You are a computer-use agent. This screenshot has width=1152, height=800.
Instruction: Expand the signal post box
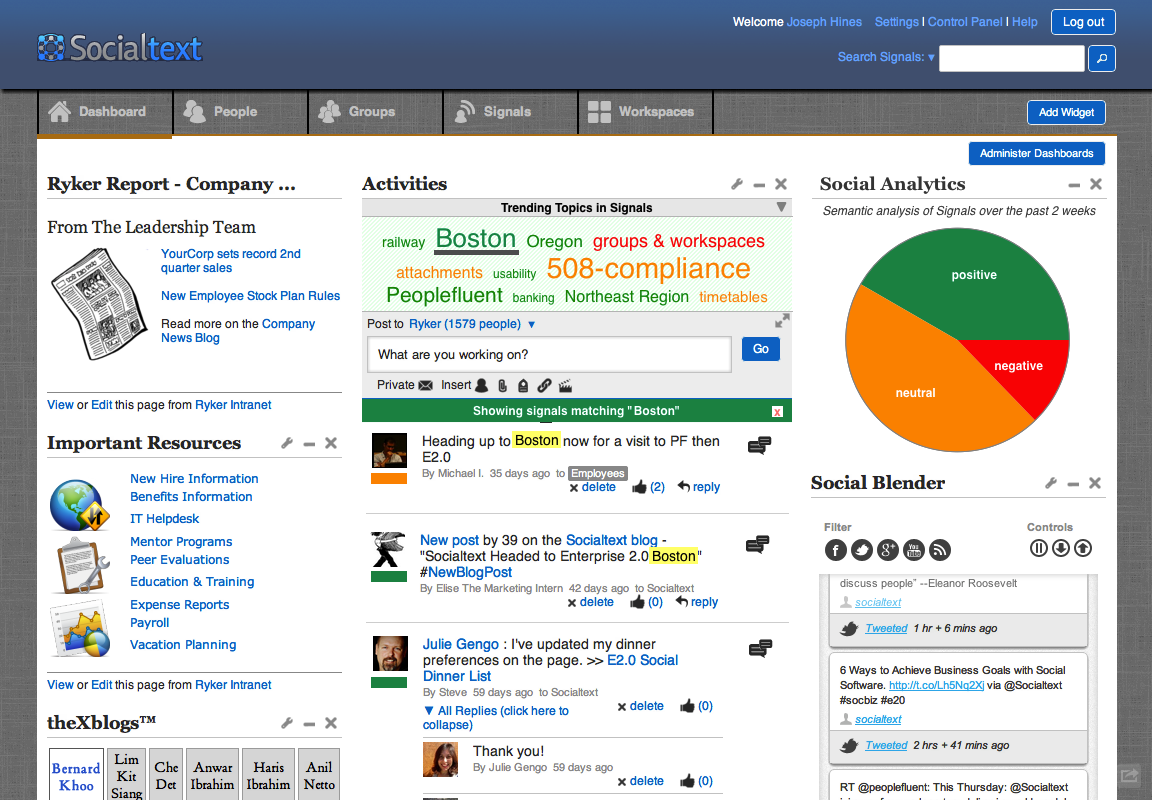point(782,321)
